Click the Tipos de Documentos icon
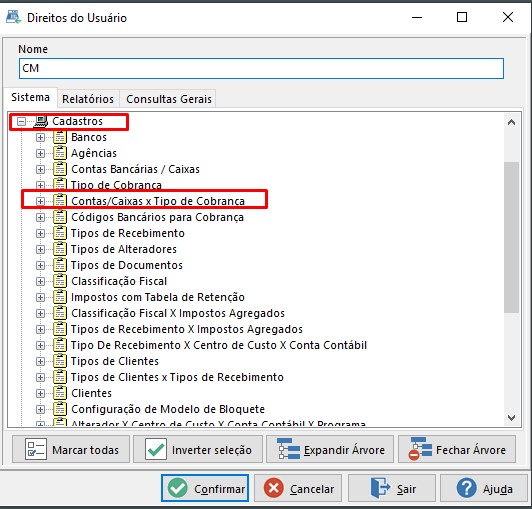This screenshot has width=532, height=509. coord(60,265)
